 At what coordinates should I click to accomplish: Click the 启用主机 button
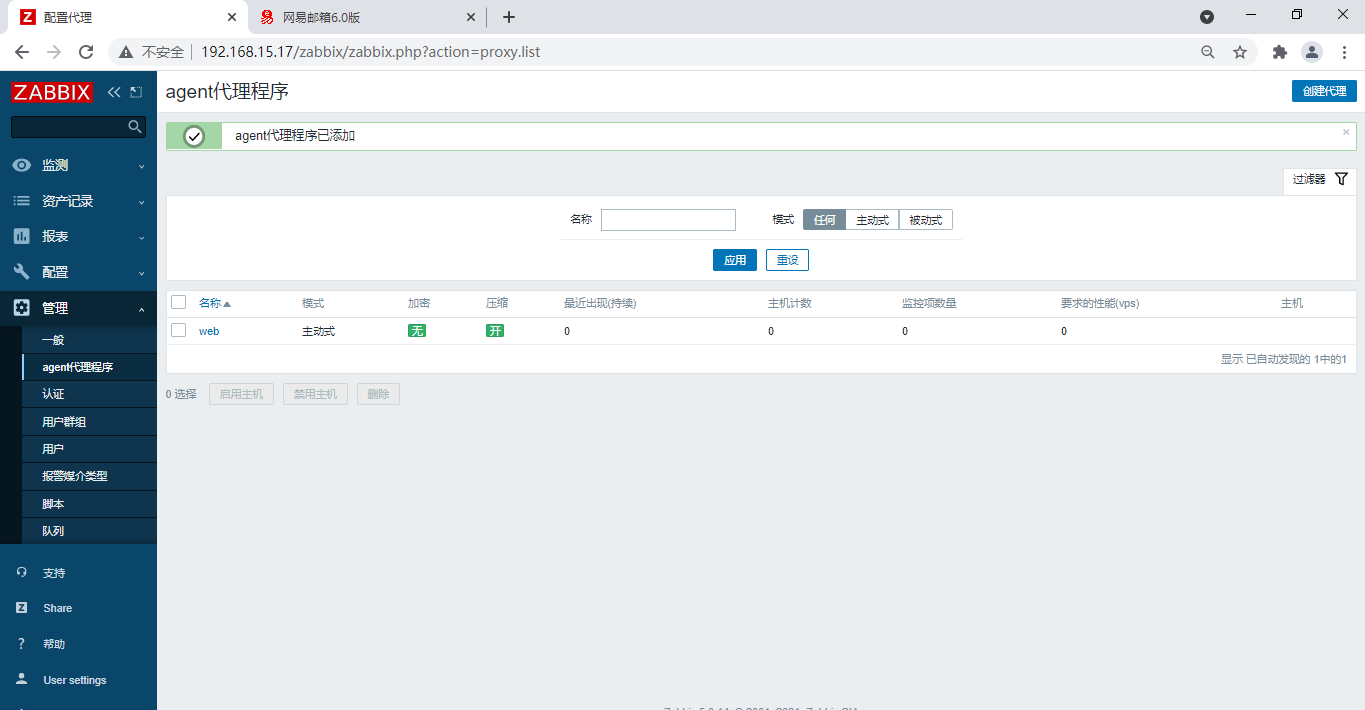click(x=241, y=394)
